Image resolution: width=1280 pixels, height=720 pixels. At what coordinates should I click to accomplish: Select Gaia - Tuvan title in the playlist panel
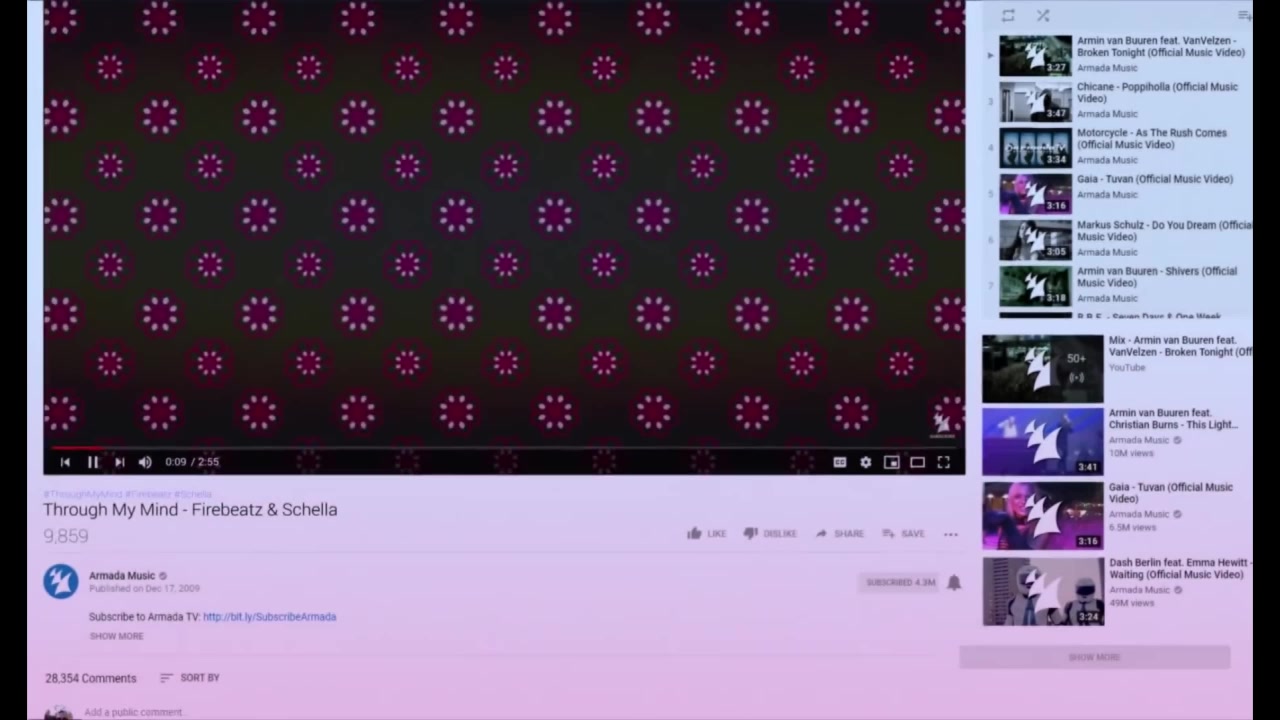[1155, 179]
